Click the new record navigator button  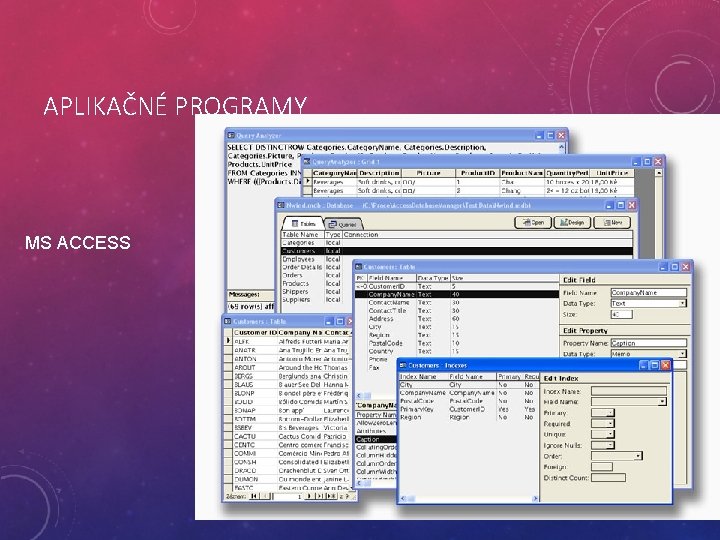[331, 496]
